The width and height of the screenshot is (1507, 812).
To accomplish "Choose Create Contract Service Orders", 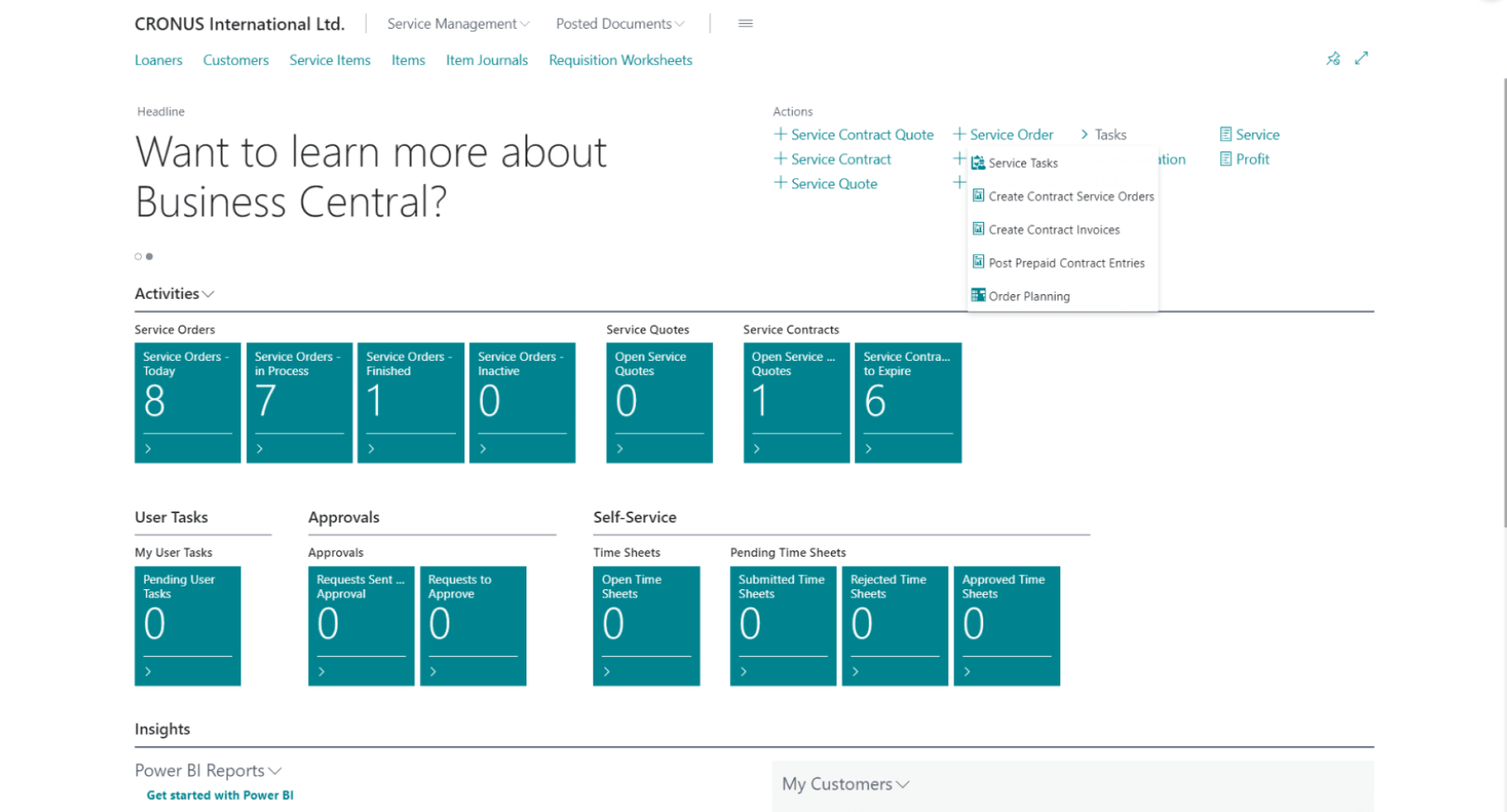I will tap(1071, 196).
